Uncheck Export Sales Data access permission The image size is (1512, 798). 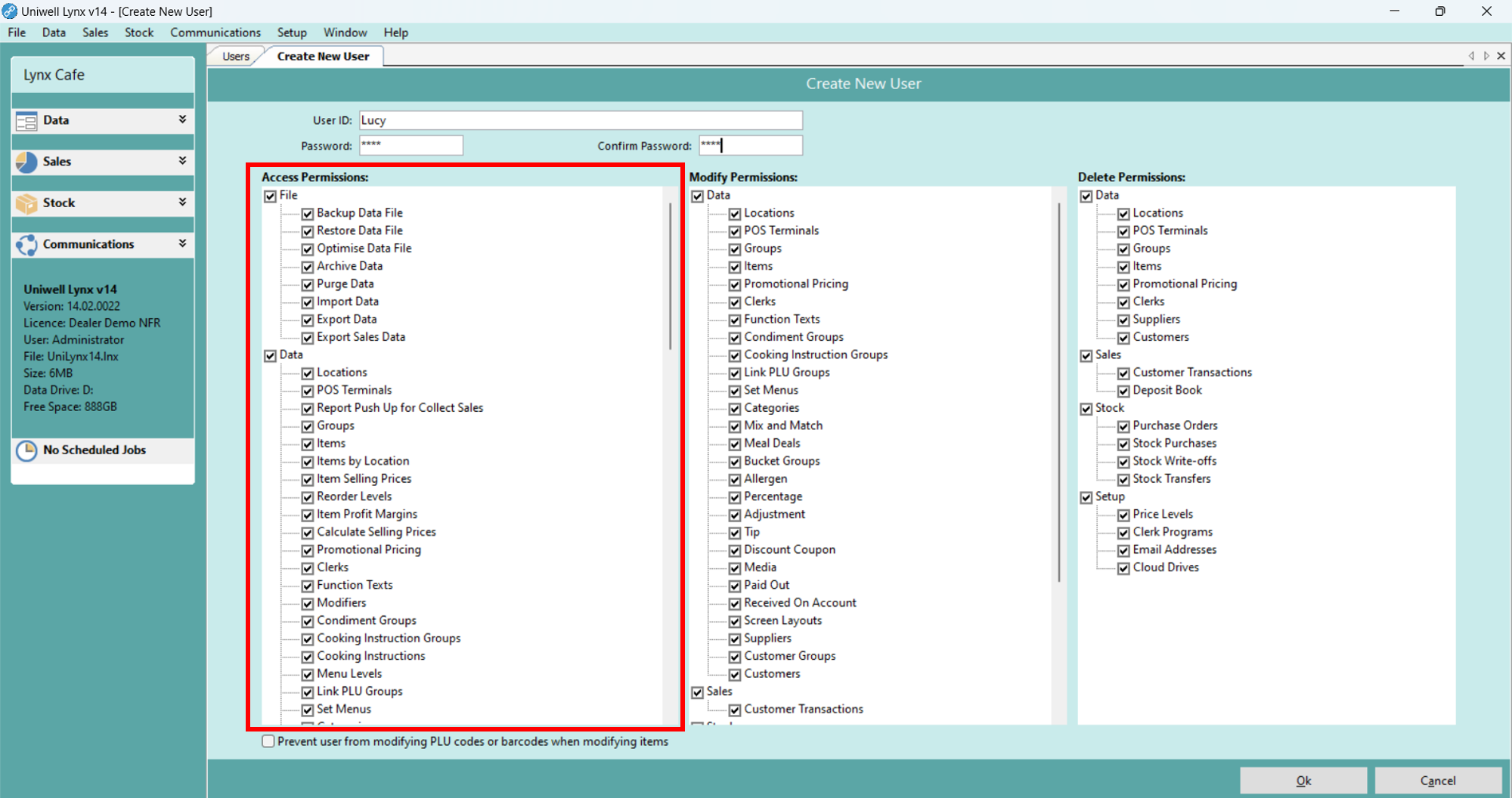(x=308, y=338)
